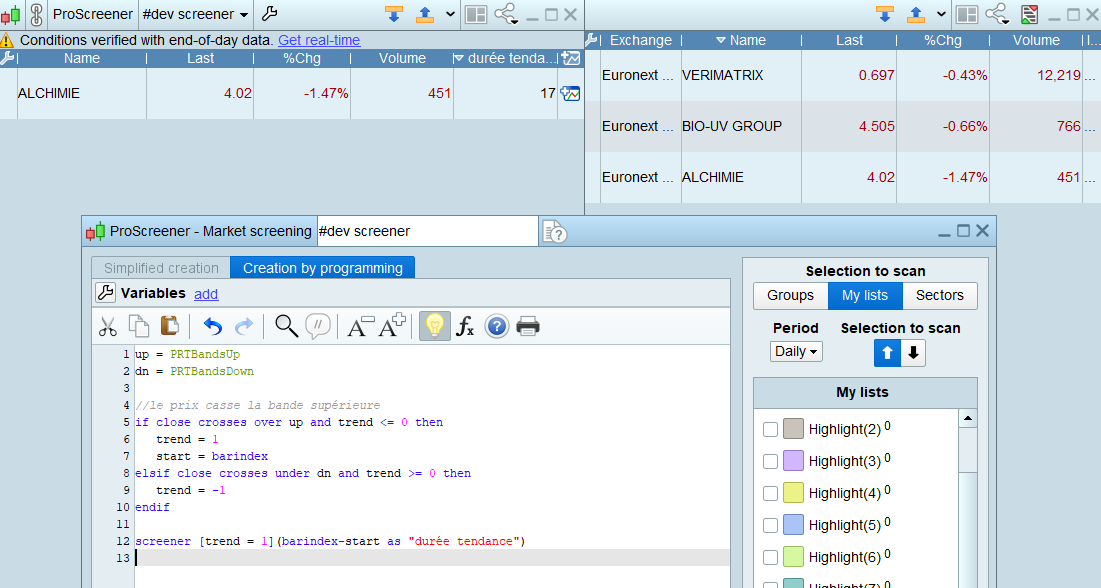1101x588 pixels.
Task: Print the code using the printer icon
Action: point(528,326)
